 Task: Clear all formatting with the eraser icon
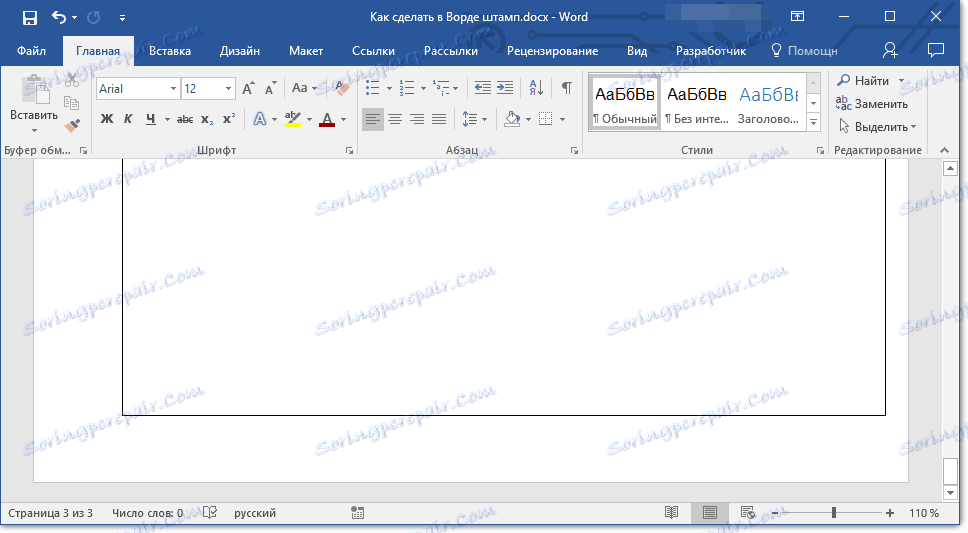point(342,88)
